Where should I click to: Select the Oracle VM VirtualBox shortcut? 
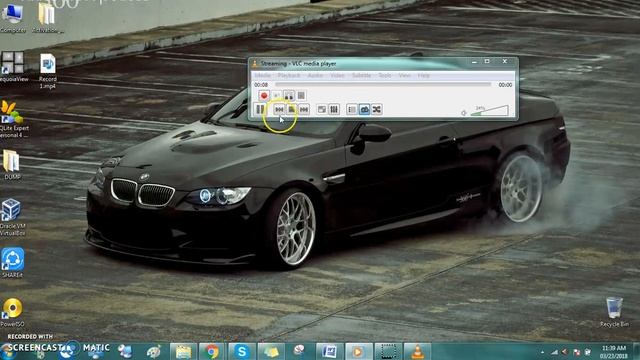pyautogui.click(x=12, y=217)
